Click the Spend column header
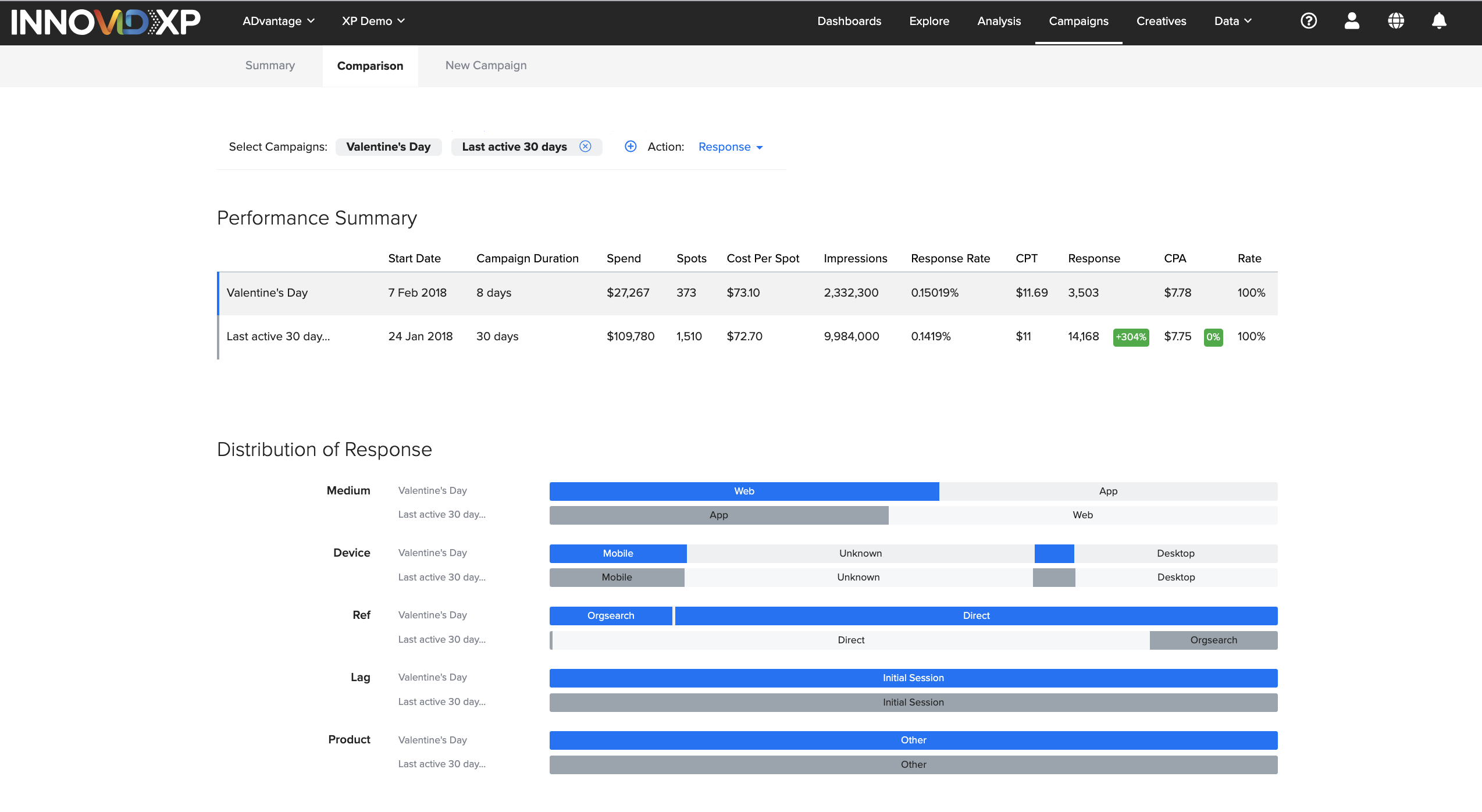 (x=624, y=258)
